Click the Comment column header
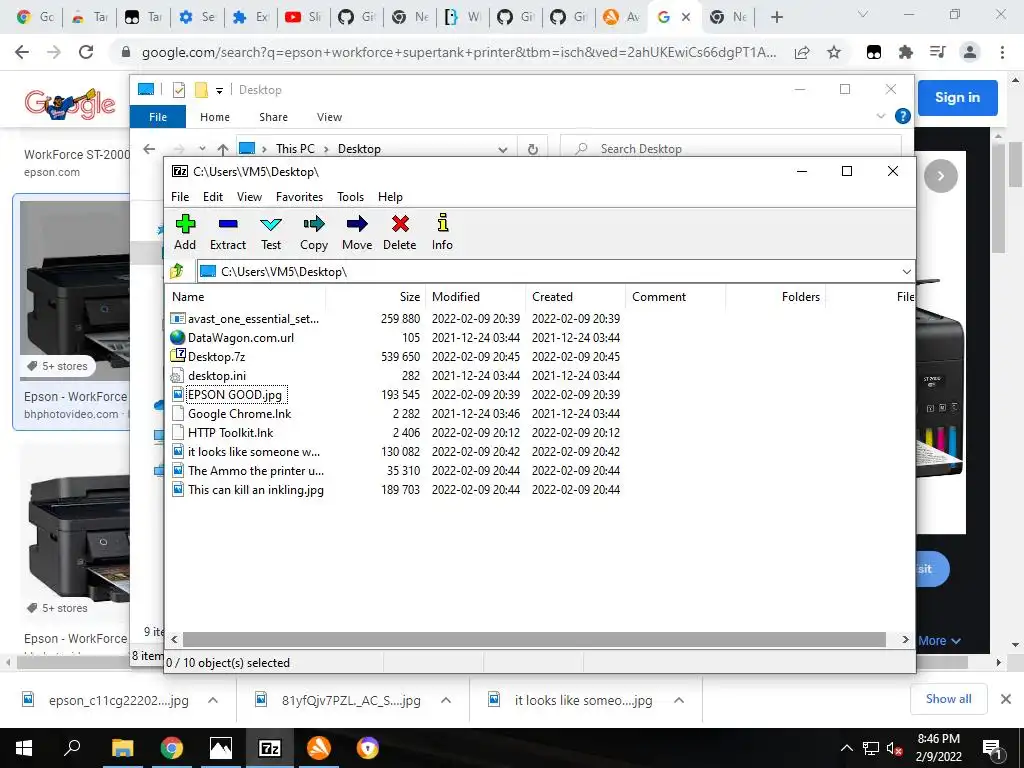1024x768 pixels. pos(675,296)
